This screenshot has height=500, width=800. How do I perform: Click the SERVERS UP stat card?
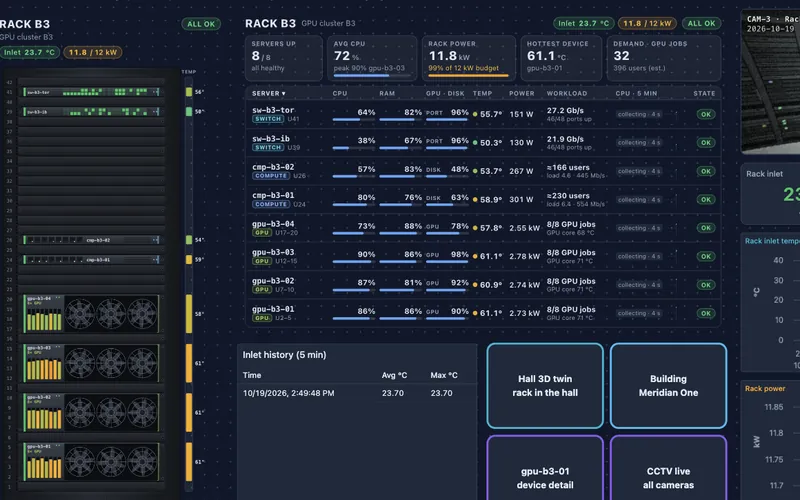click(284, 58)
